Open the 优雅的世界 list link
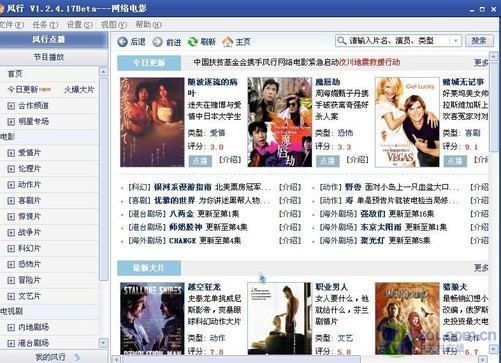Viewport: 501px width, 363px height. (x=174, y=201)
